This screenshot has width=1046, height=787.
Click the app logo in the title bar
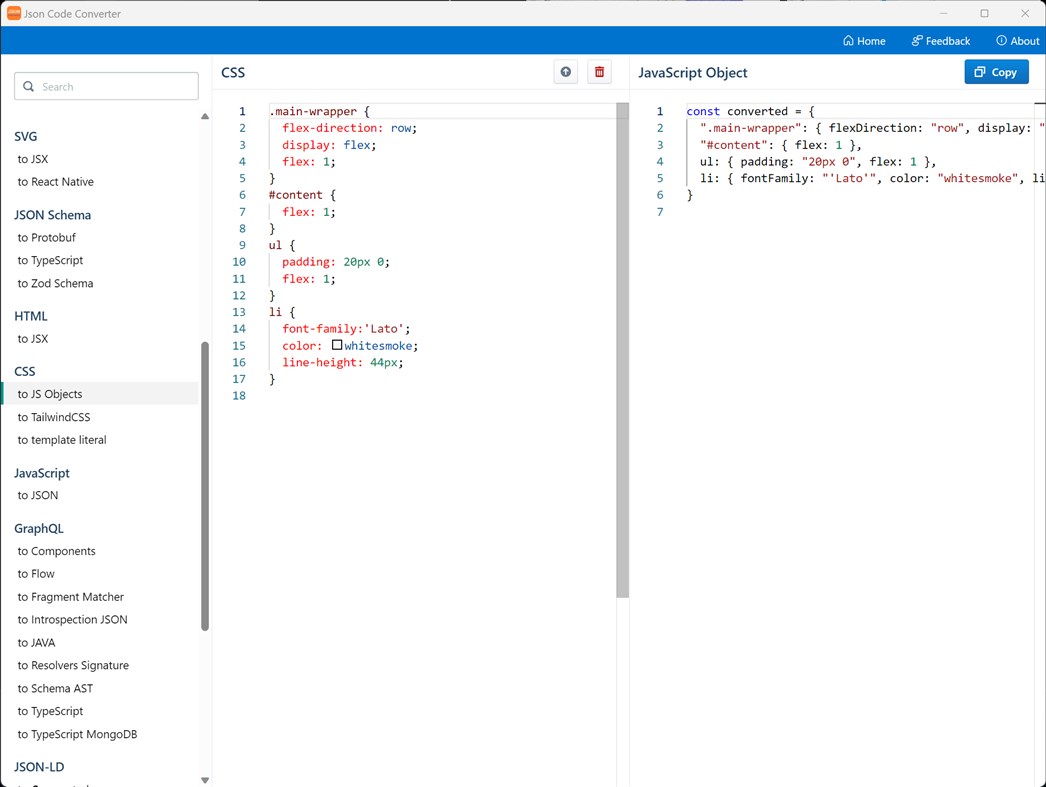pyautogui.click(x=13, y=13)
